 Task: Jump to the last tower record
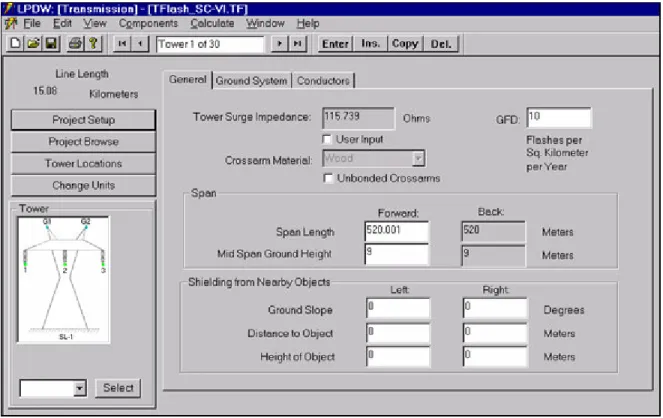click(x=298, y=44)
